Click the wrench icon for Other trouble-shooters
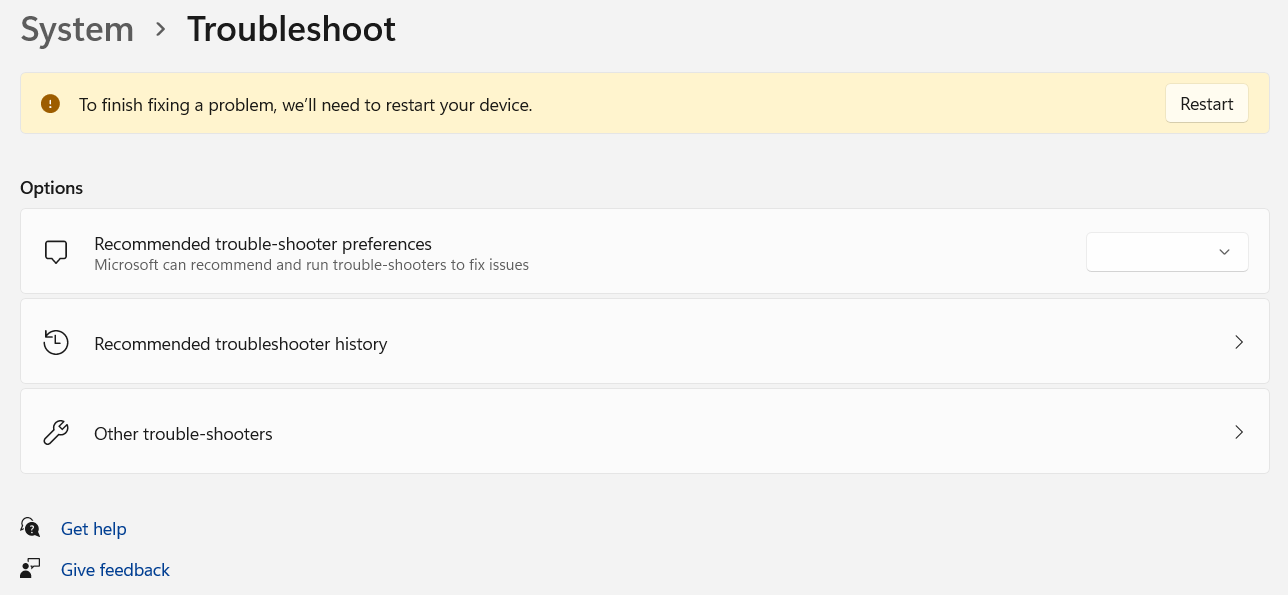Screen dimensions: 1288x595 click(56, 433)
